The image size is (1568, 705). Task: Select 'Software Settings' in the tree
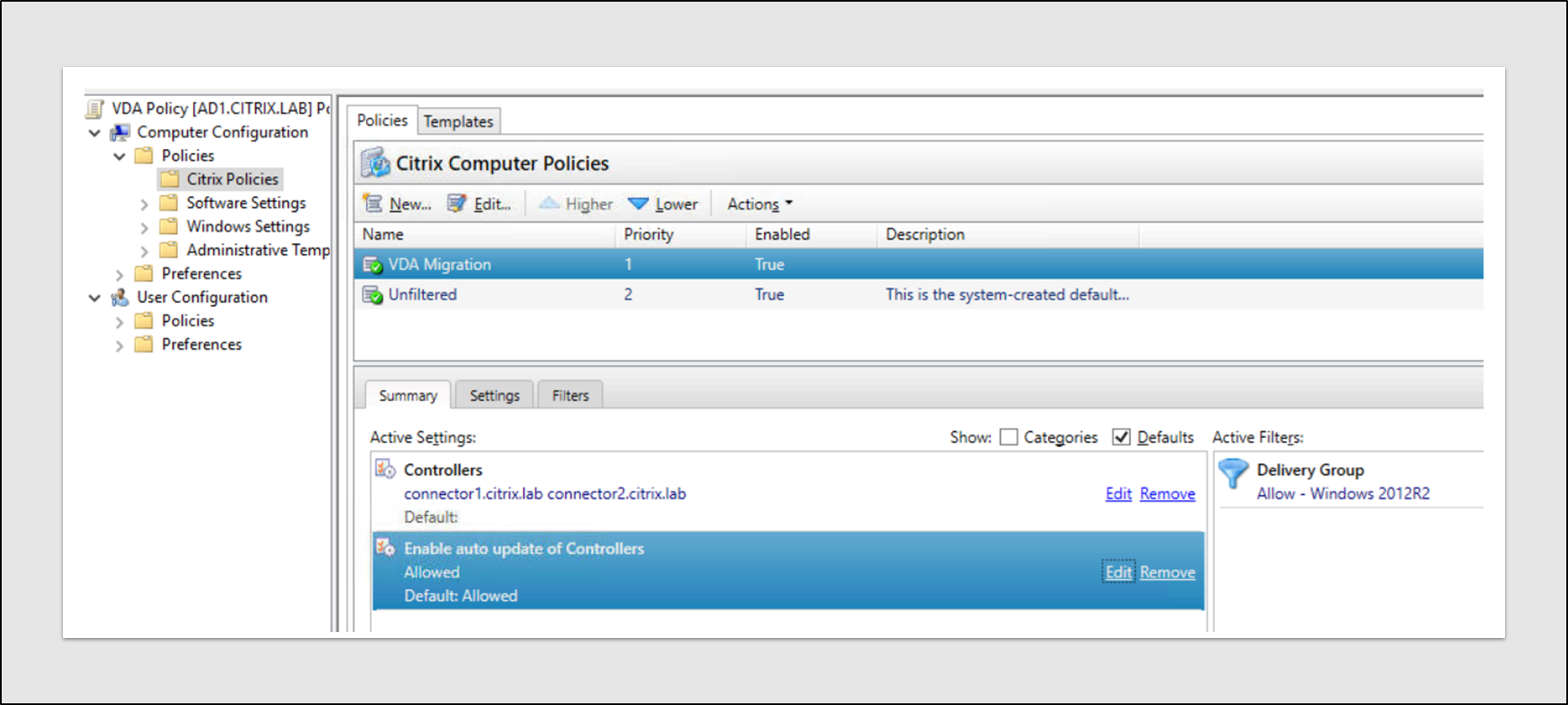pos(246,203)
